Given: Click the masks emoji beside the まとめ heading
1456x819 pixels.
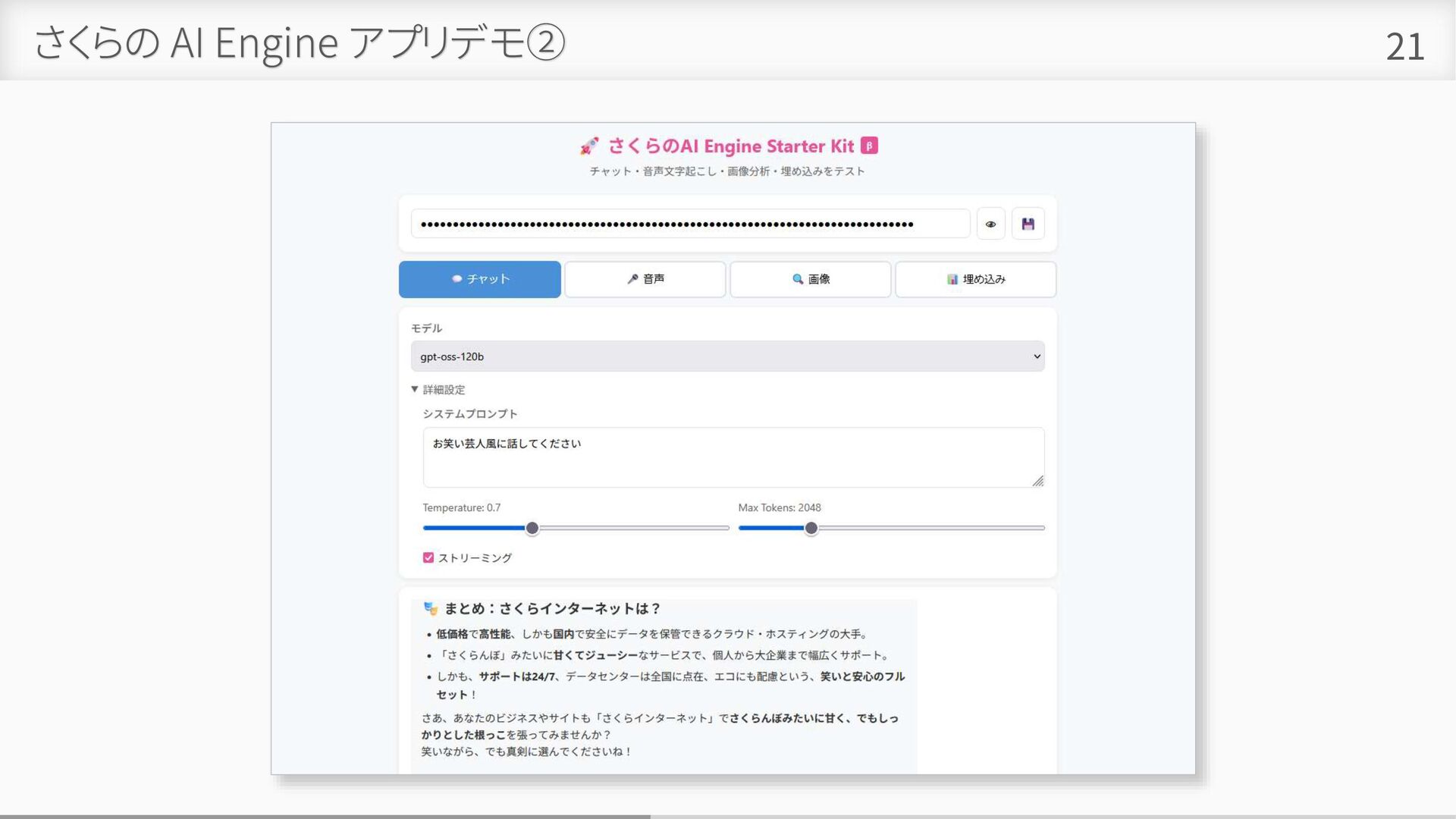Looking at the screenshot, I should pos(431,608).
